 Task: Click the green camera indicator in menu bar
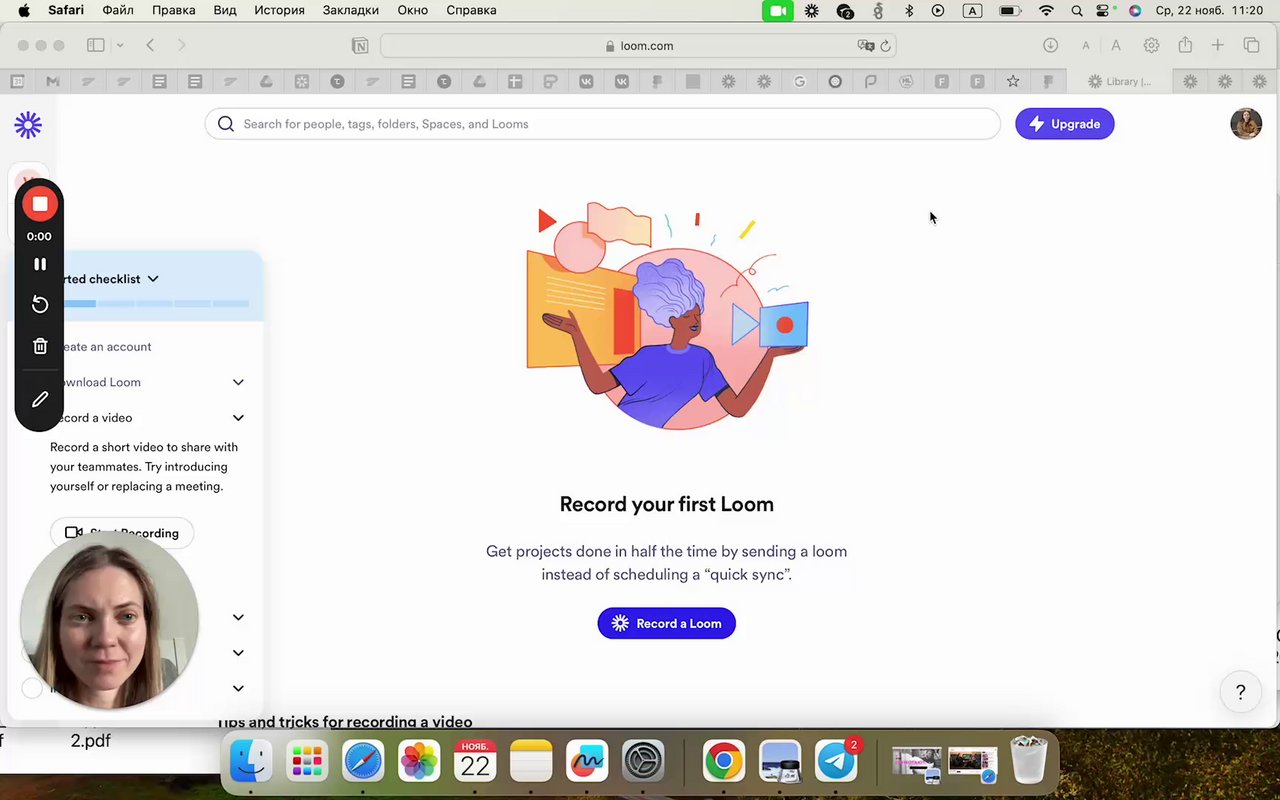click(777, 11)
